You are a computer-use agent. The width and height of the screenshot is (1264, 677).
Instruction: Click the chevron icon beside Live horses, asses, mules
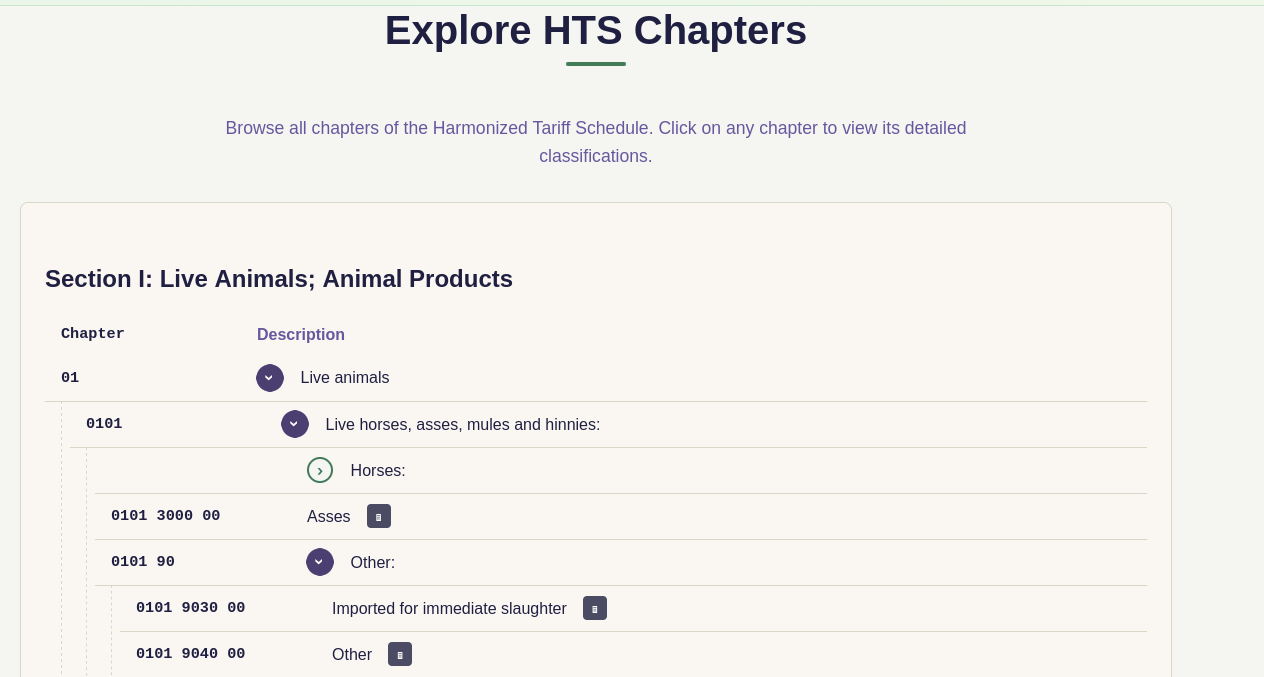pyautogui.click(x=295, y=424)
